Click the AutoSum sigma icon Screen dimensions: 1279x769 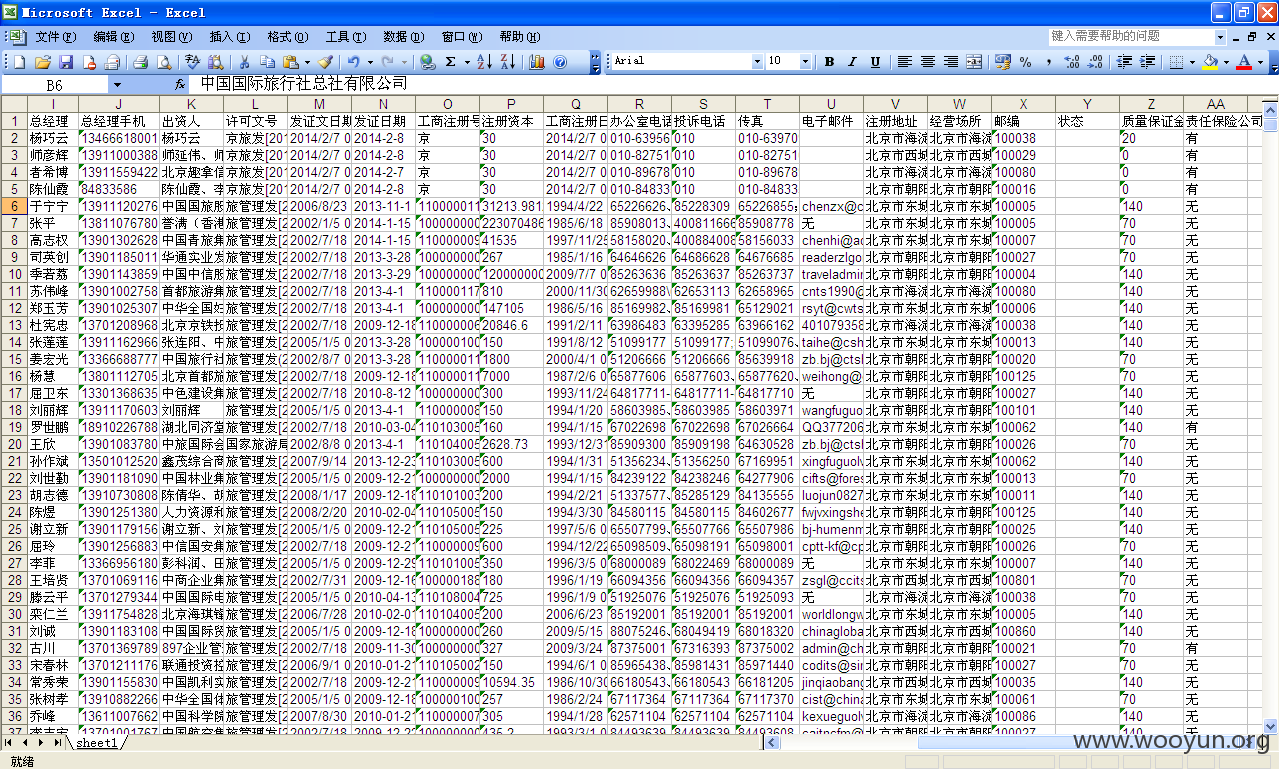(x=451, y=62)
